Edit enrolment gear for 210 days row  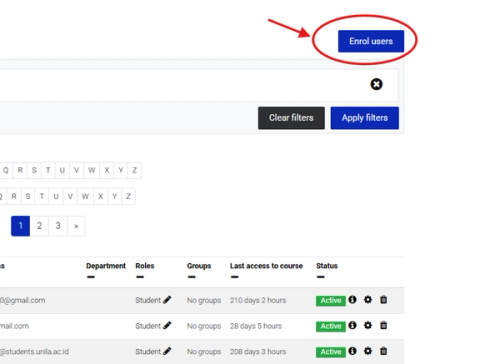(x=368, y=300)
